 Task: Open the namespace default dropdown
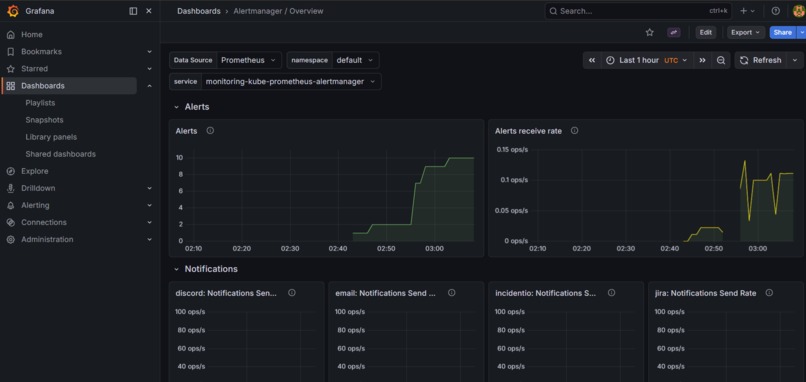coord(356,60)
